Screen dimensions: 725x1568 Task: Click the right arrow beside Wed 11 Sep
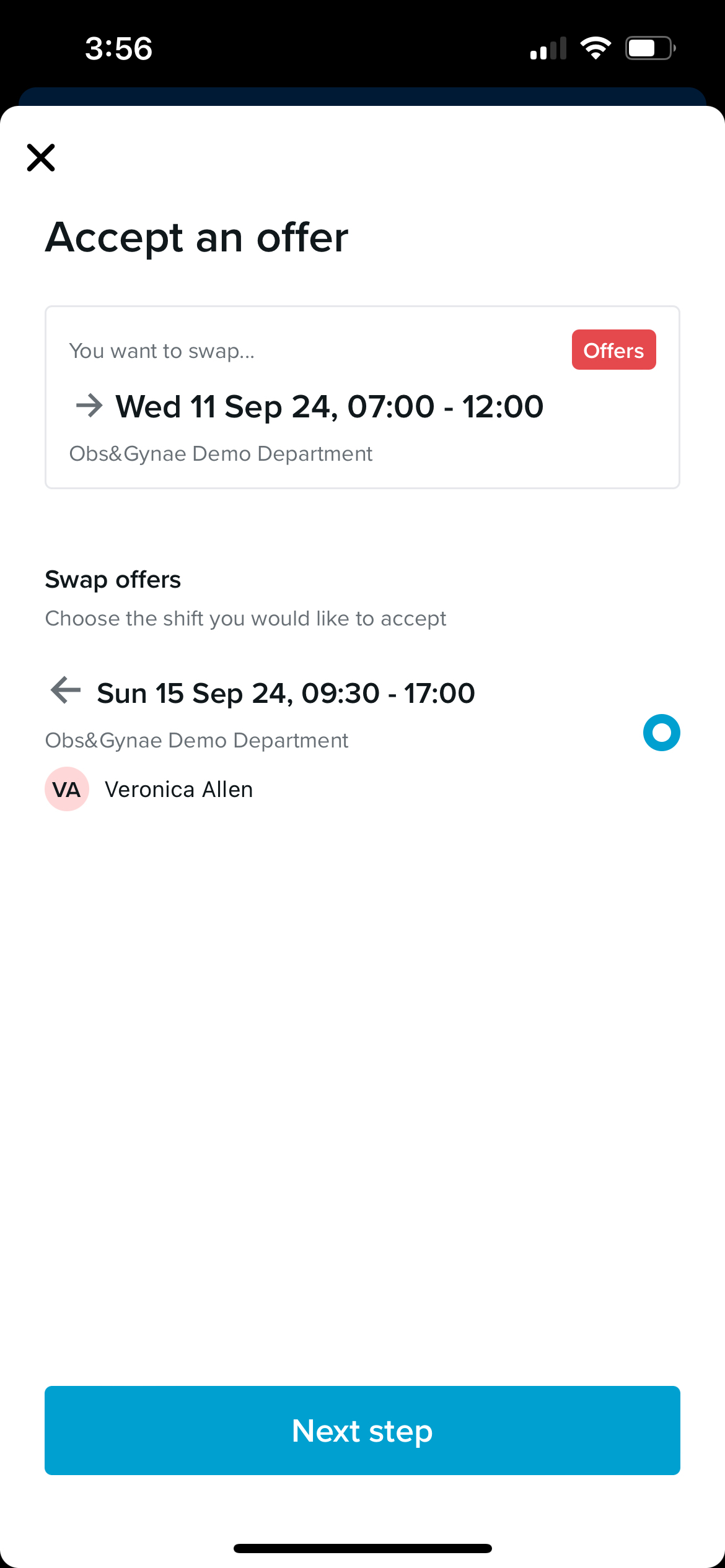pos(89,406)
